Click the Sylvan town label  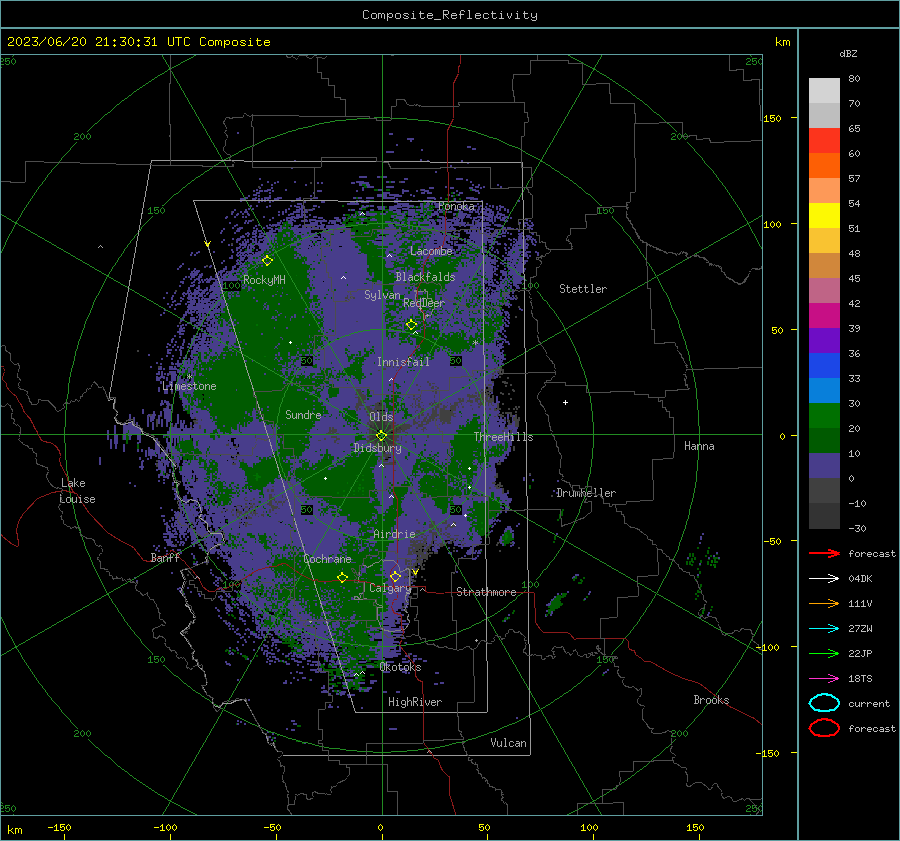(382, 295)
